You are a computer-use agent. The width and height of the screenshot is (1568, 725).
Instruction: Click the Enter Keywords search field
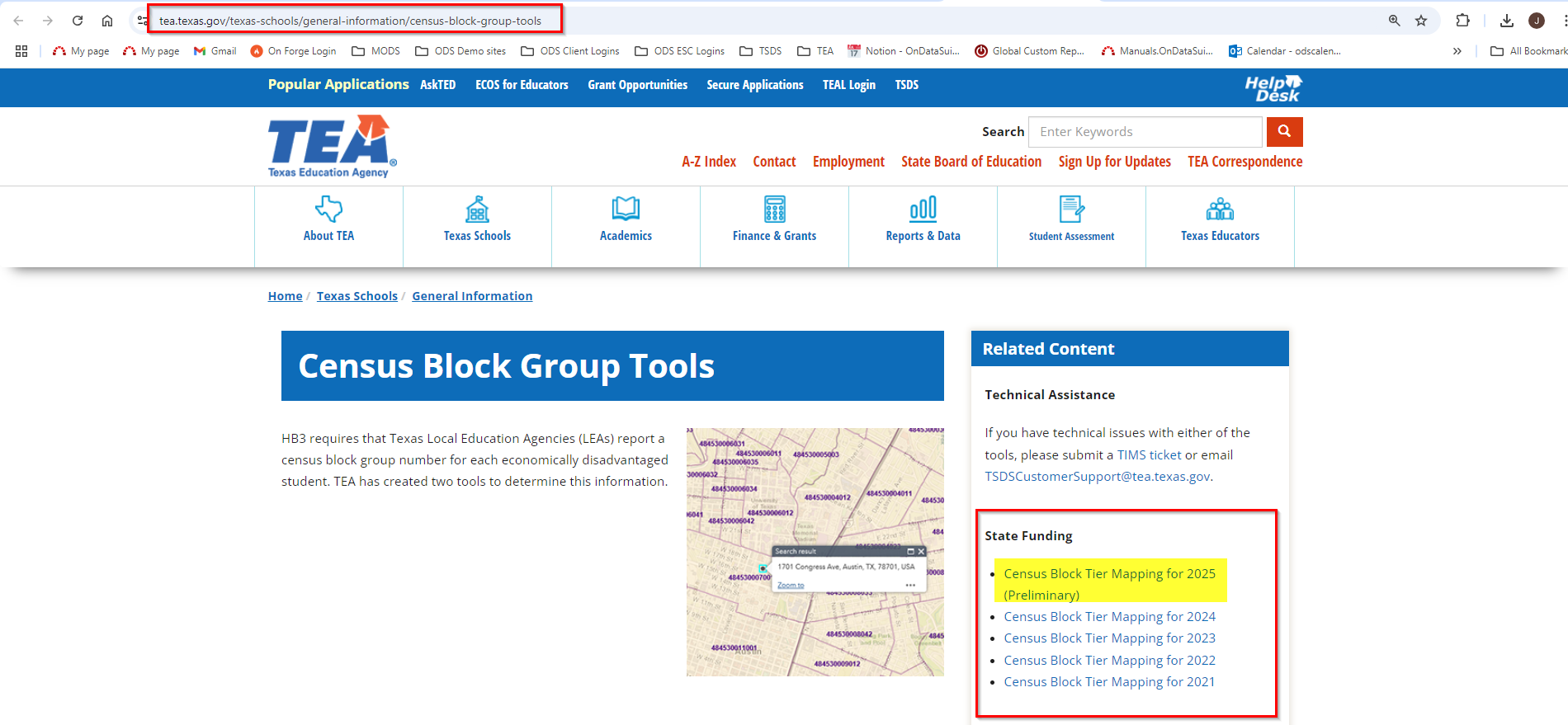tap(1145, 132)
